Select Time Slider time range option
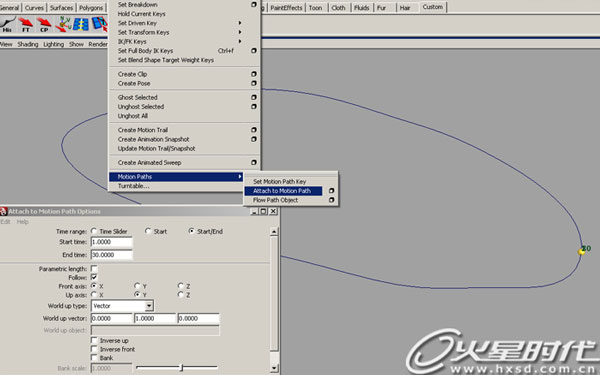 pyautogui.click(x=94, y=231)
